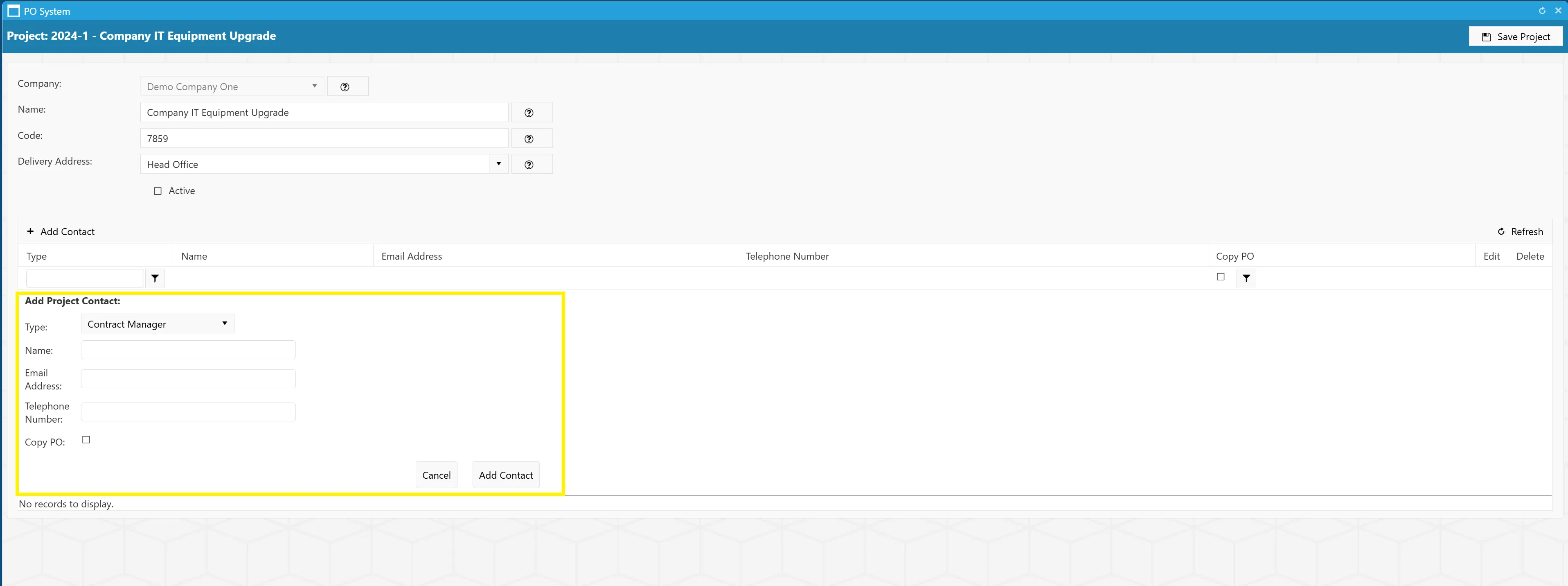Click Add Contact button in the form

pyautogui.click(x=506, y=475)
